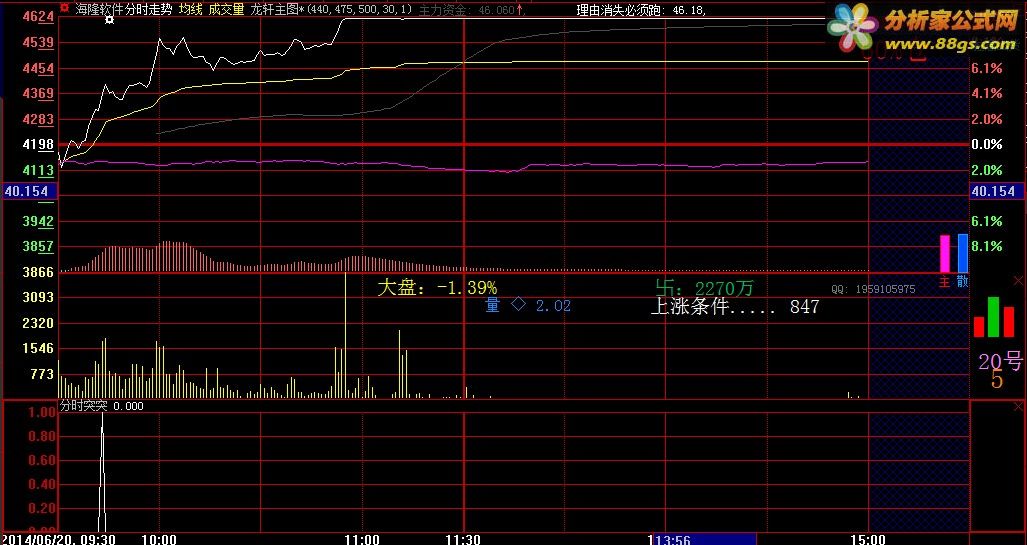This screenshot has height=545, width=1027.
Task: Close the volume sub-panel with red X
Action: [1018, 280]
